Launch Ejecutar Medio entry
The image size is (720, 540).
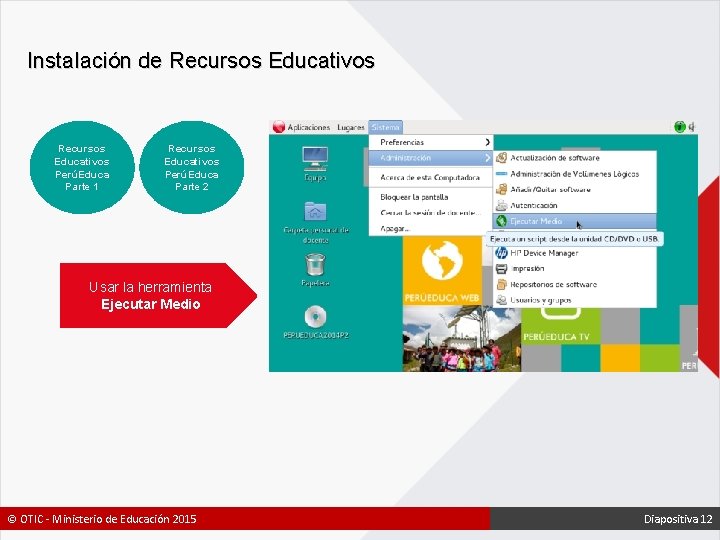575,221
